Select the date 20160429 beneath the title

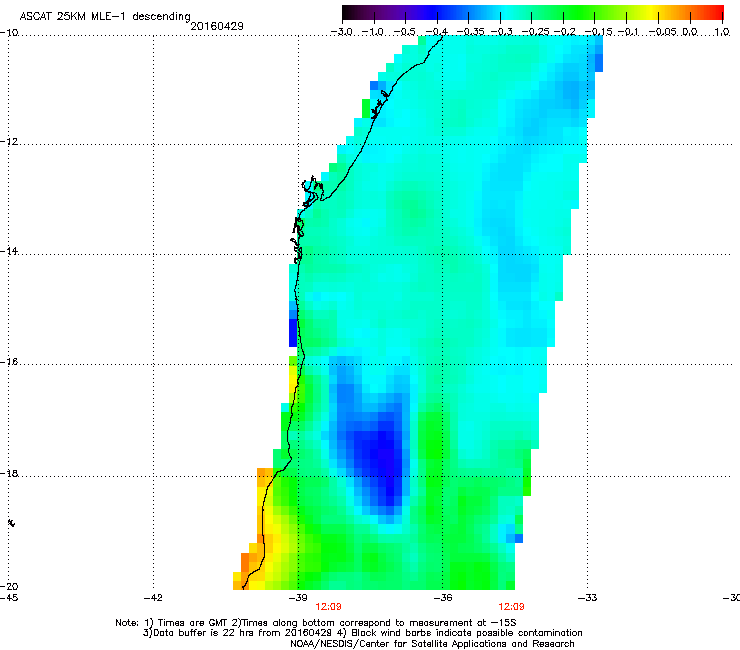point(217,26)
